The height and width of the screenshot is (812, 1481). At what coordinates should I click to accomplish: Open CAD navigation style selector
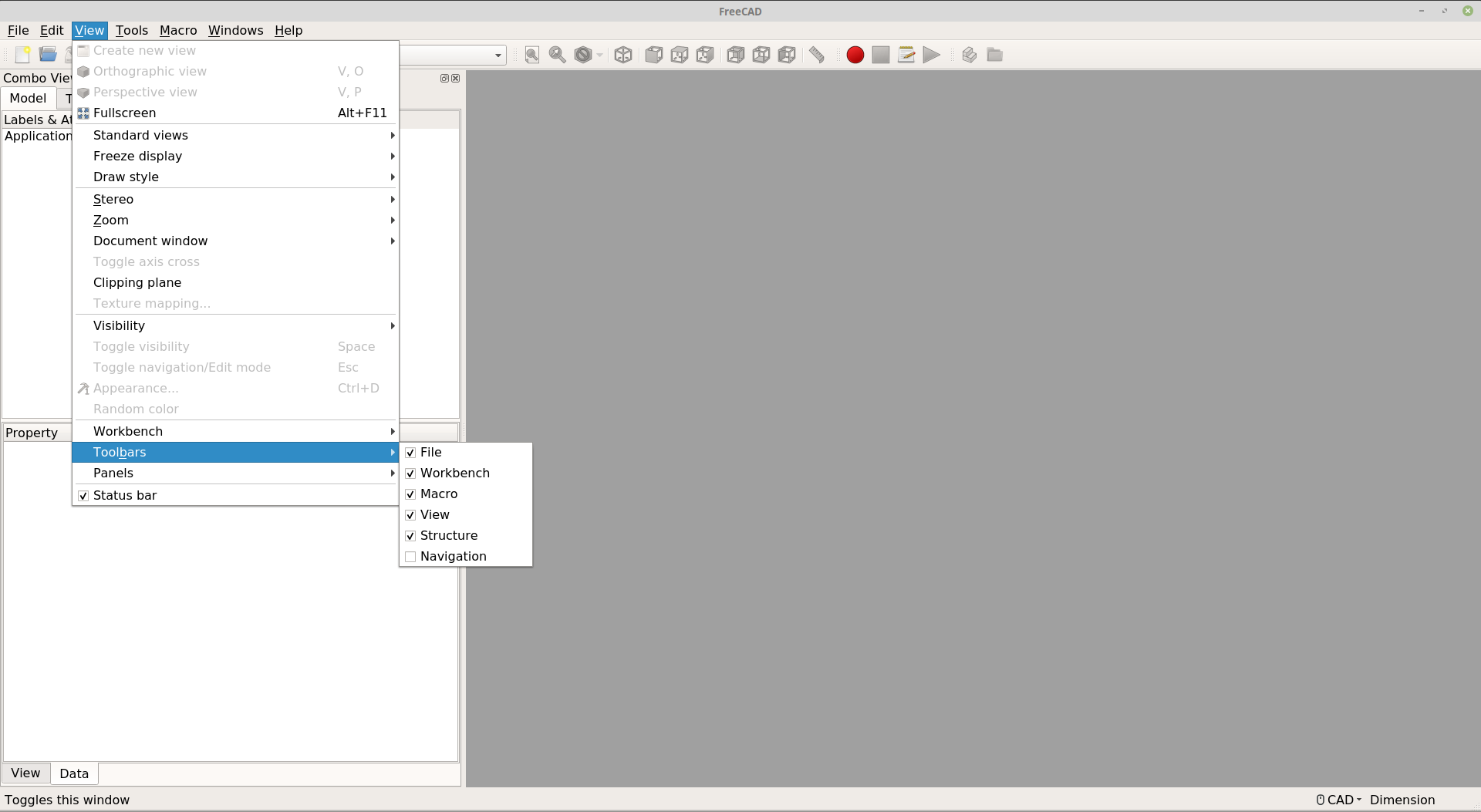pyautogui.click(x=1339, y=800)
